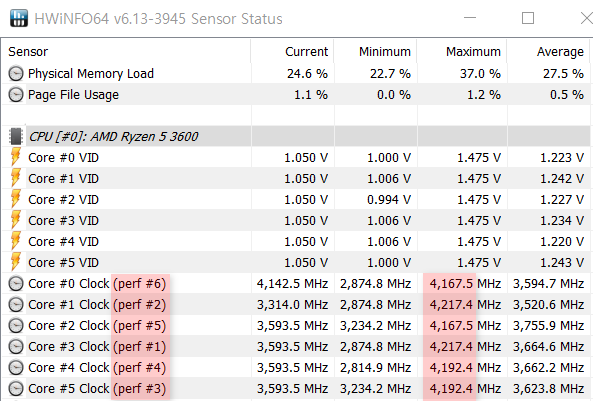Click the clock icon beside Core #0 Clock
The width and height of the screenshot is (593, 401).
click(x=16, y=284)
